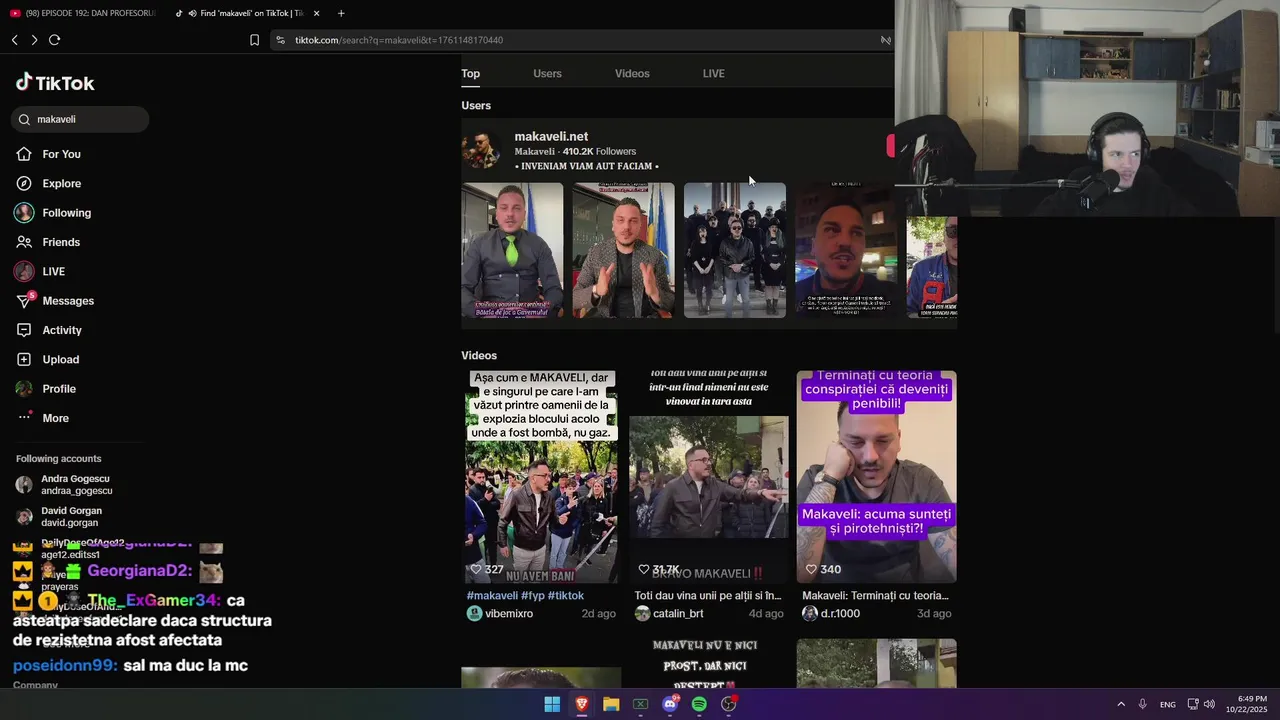
Task: Click the TikTok logo
Action: [x=55, y=83]
